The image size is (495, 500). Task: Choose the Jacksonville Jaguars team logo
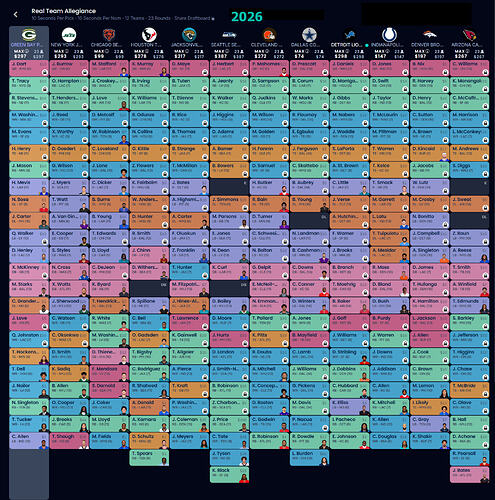click(189, 35)
